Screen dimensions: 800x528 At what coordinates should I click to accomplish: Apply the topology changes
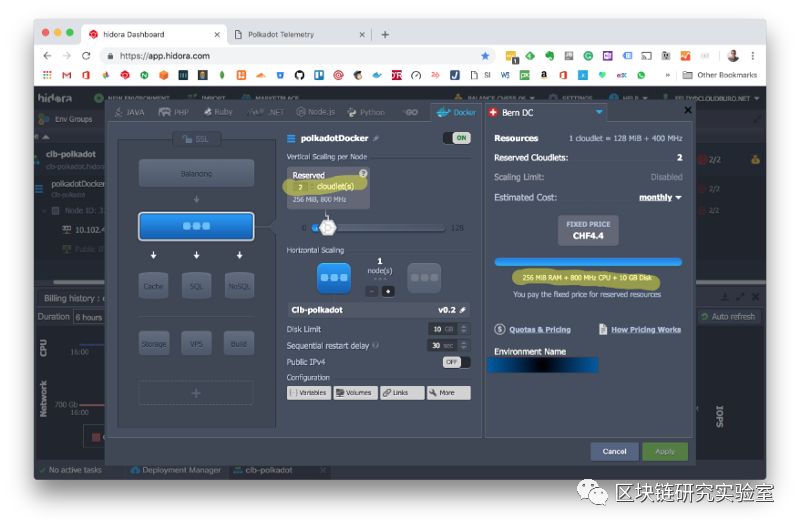coord(665,451)
